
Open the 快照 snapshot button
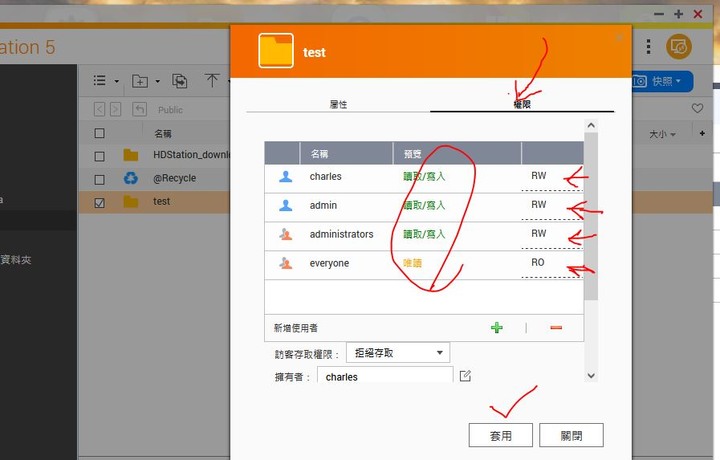pos(663,82)
